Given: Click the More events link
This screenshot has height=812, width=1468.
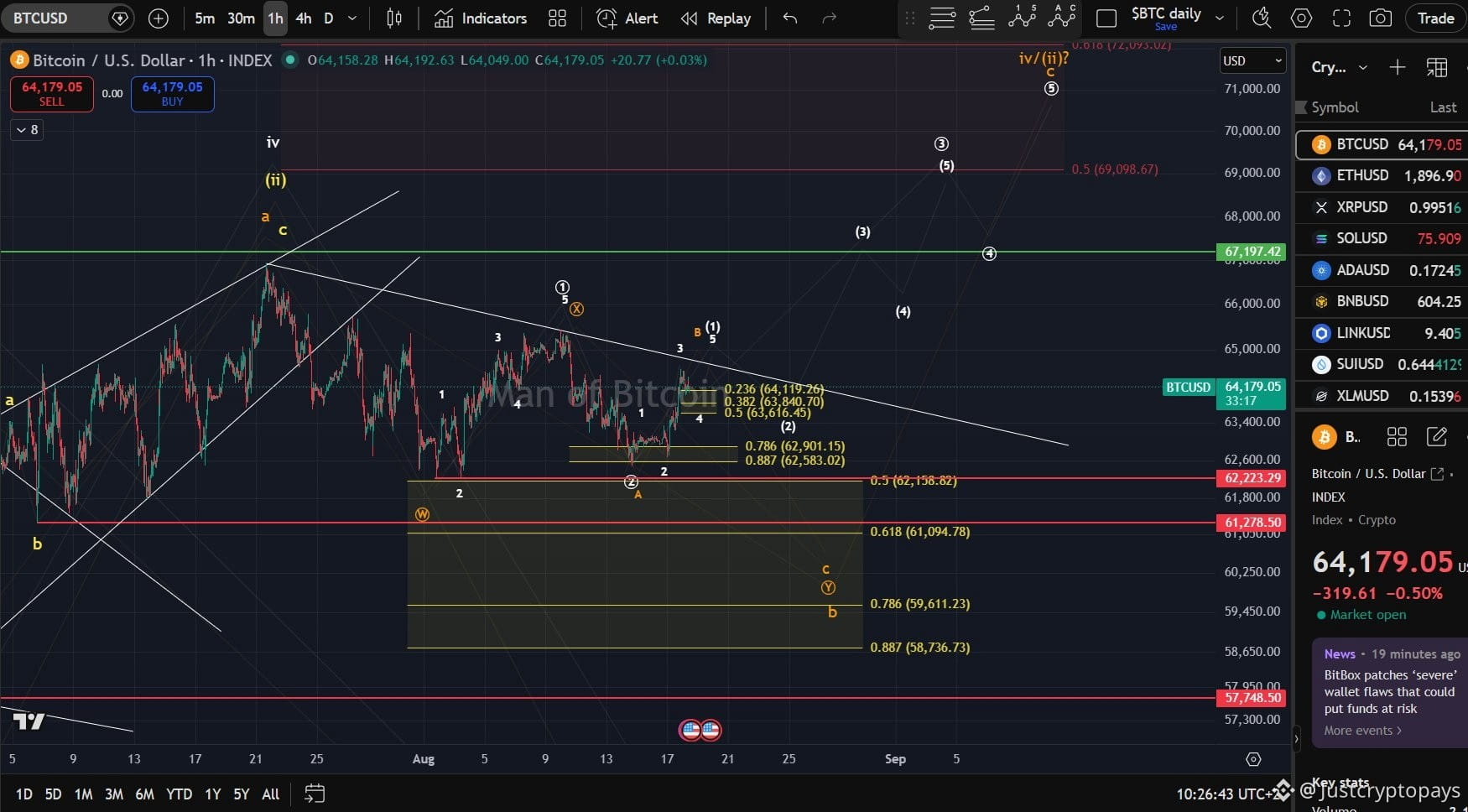Looking at the screenshot, I should tap(1362, 731).
